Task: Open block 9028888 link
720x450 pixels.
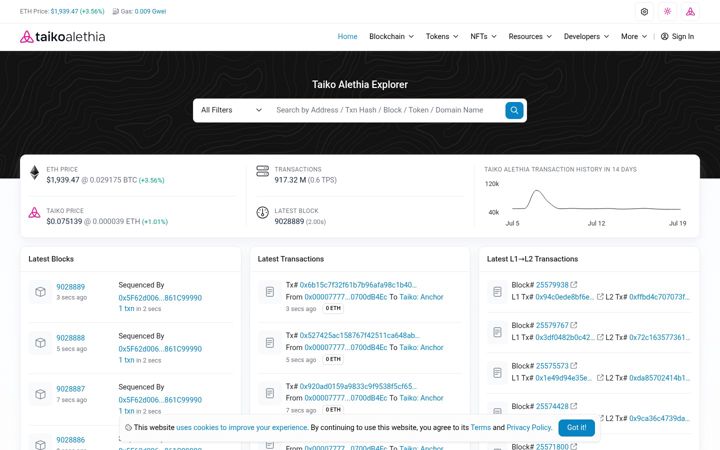Action: (x=70, y=338)
